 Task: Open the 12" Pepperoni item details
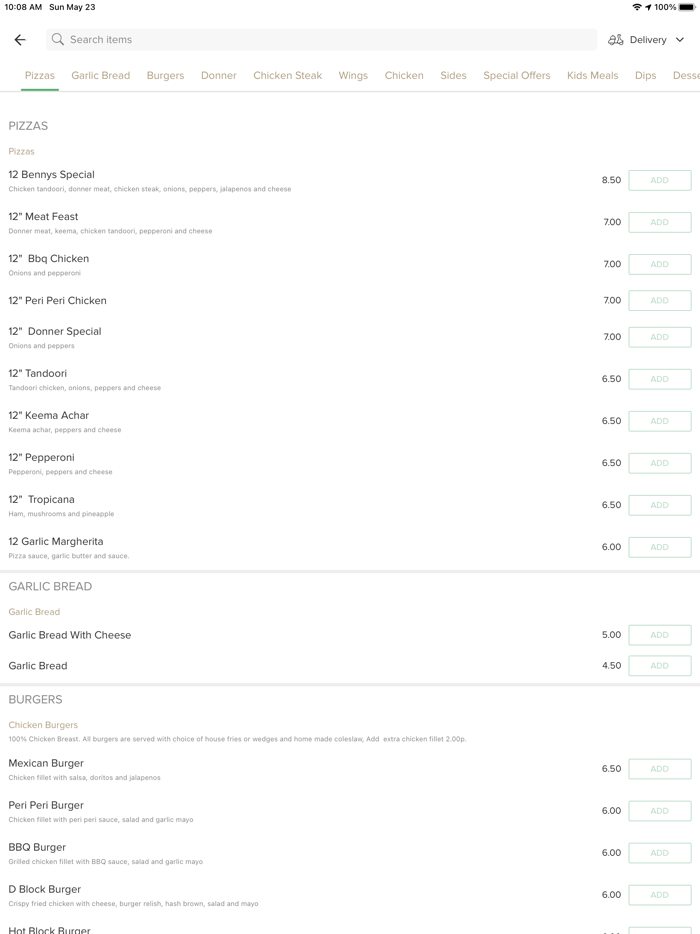(42, 458)
